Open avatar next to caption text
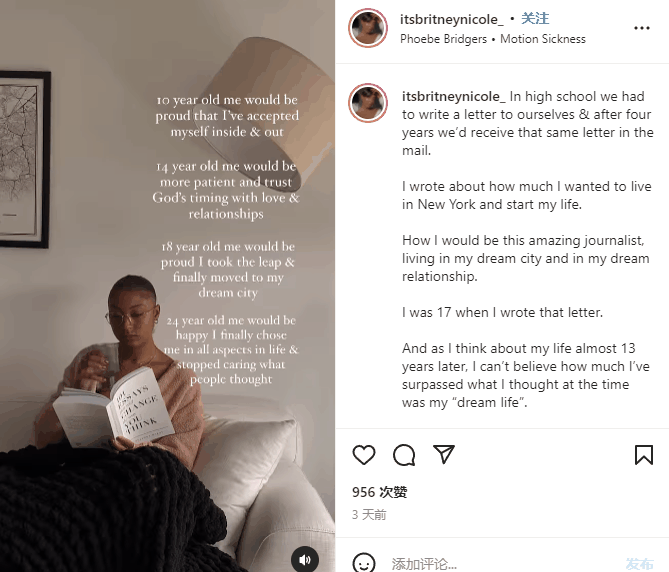669x572 pixels. 368,103
